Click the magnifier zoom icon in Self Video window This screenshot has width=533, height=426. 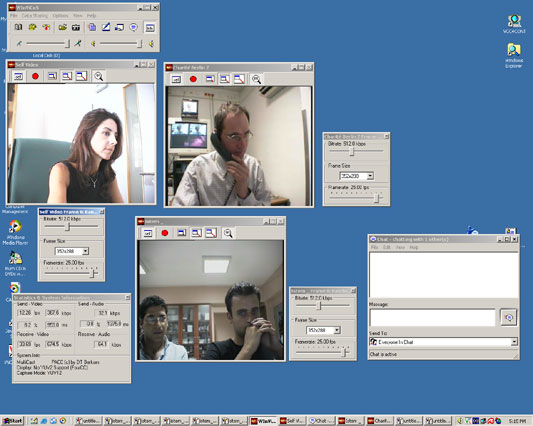[x=99, y=76]
